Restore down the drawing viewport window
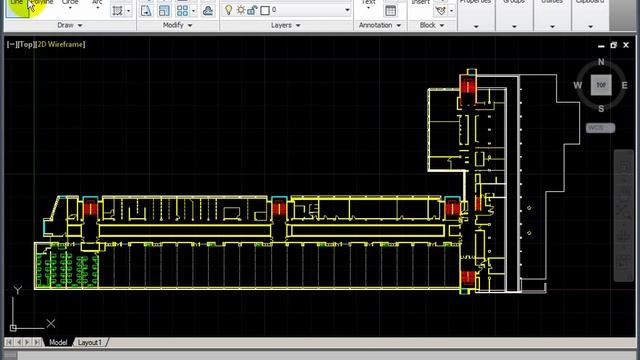The width and height of the screenshot is (640, 360). click(x=613, y=45)
